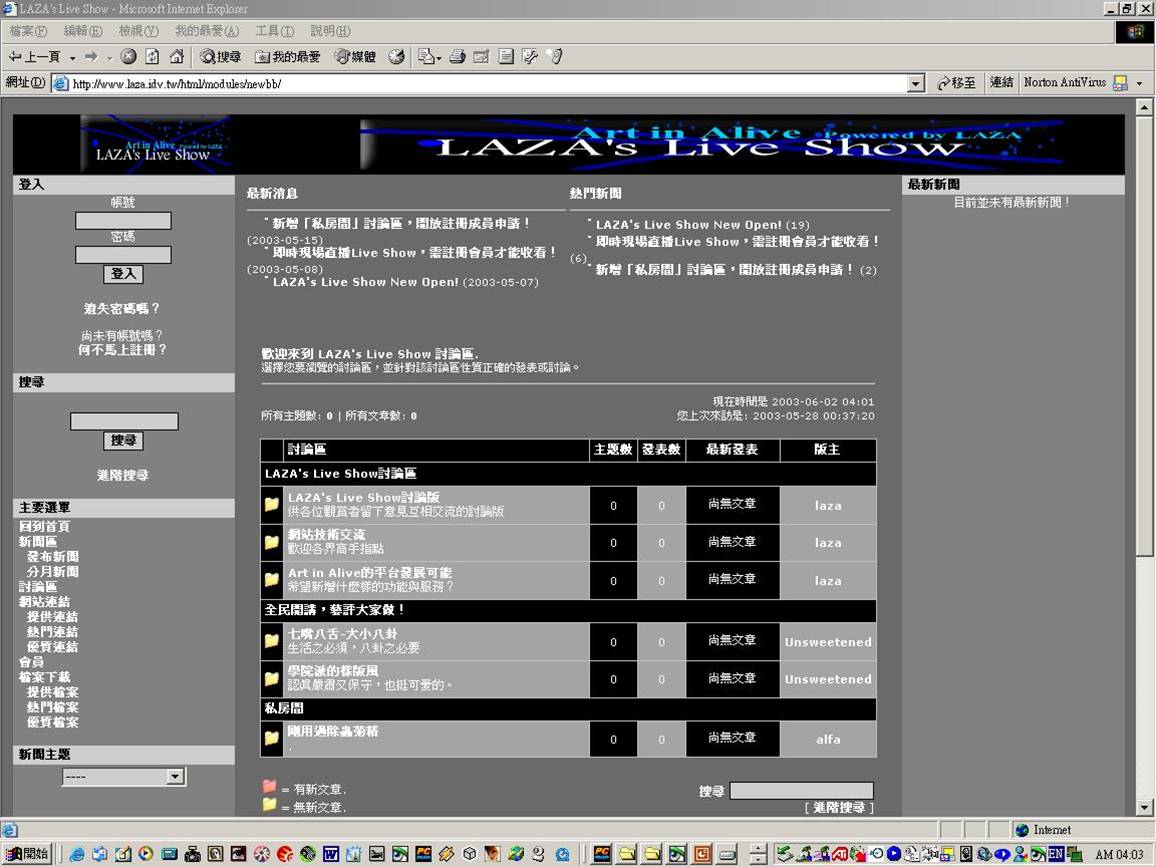Show the History pane via toolbar icon
This screenshot has width=1156, height=867.
[x=397, y=57]
